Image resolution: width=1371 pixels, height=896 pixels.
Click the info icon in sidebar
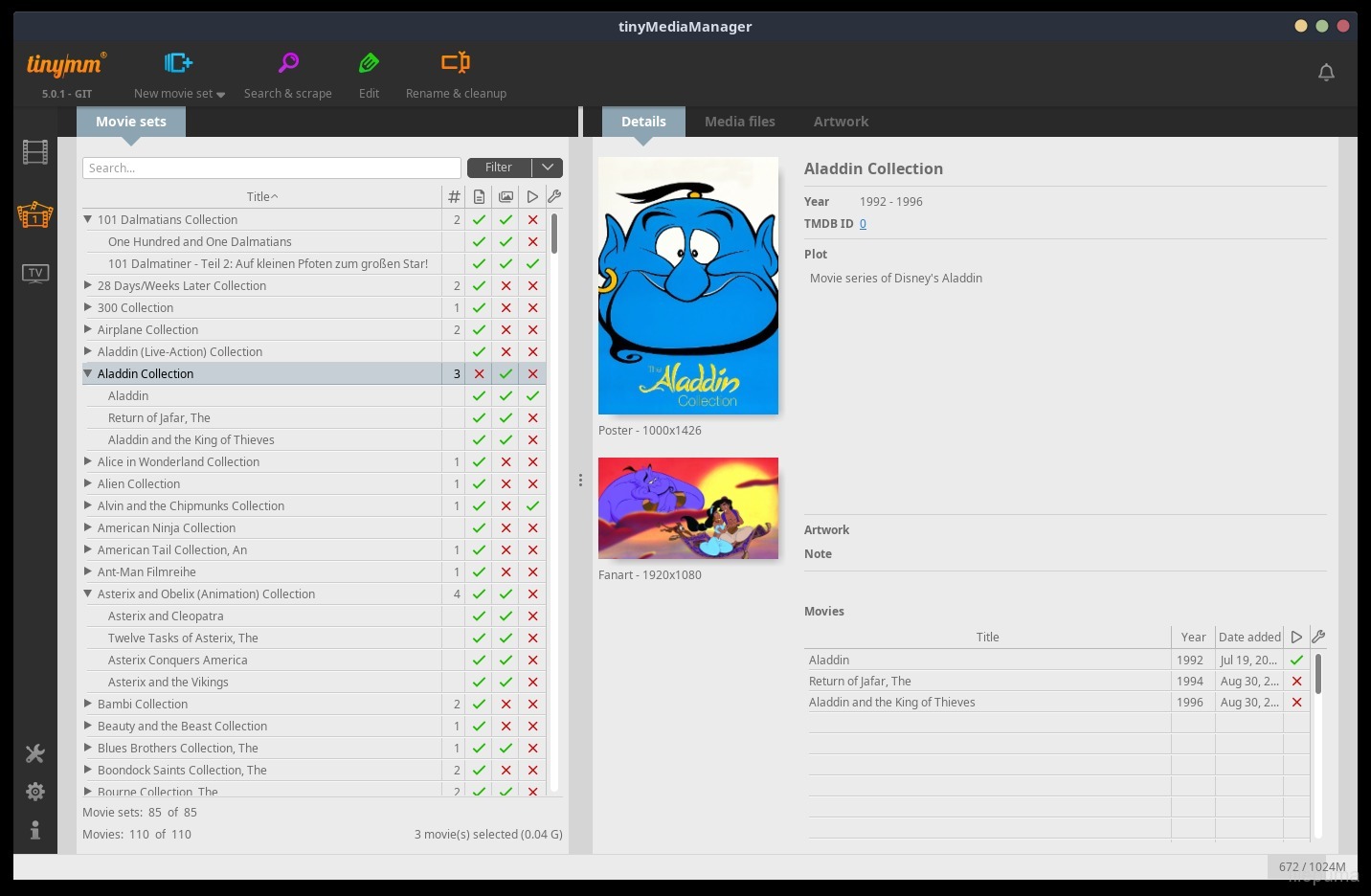click(35, 830)
